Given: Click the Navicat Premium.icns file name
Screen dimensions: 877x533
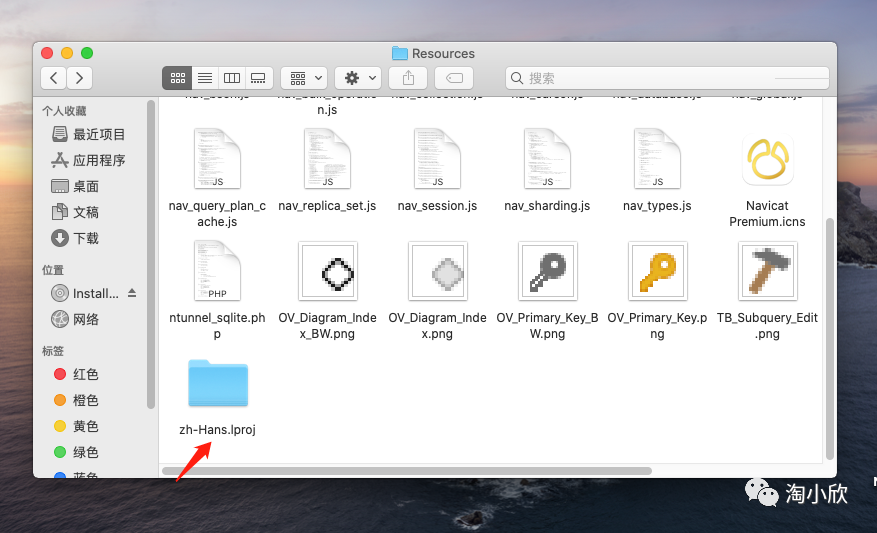Looking at the screenshot, I should (x=767, y=214).
